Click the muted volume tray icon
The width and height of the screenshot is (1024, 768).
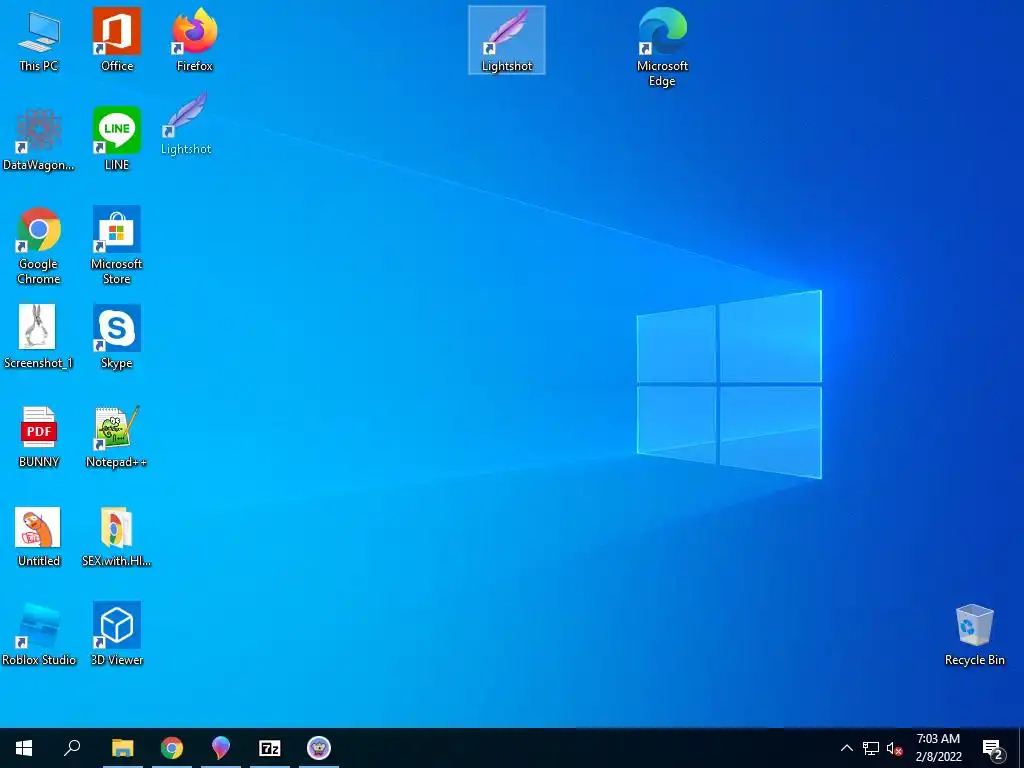click(x=895, y=748)
